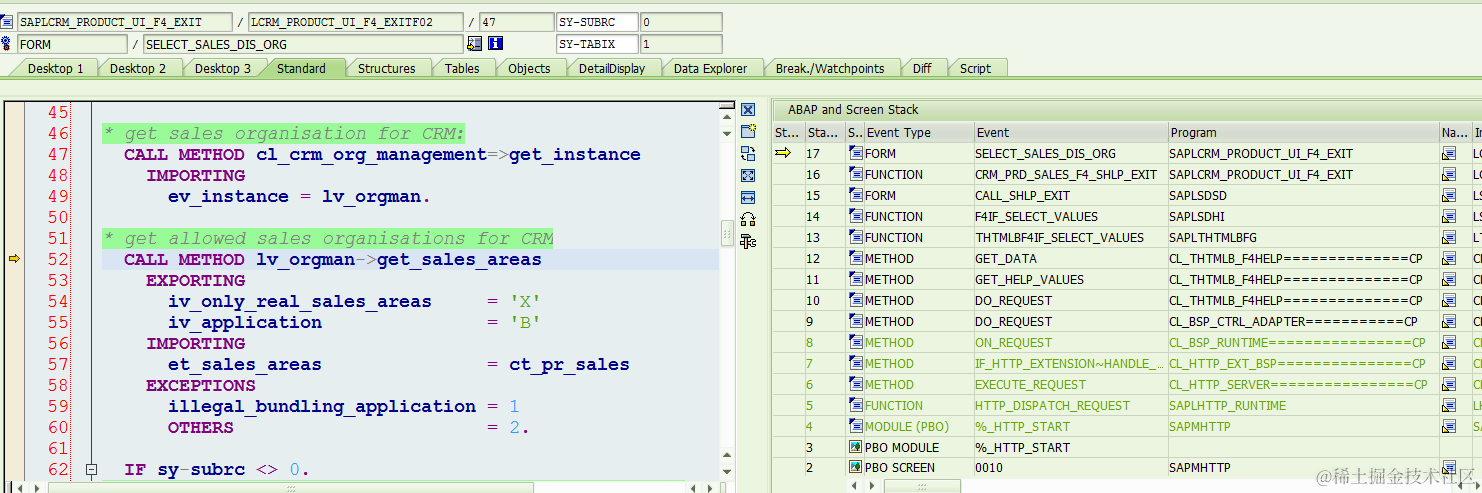This screenshot has height=493, width=1482.
Task: Switch to the Desktop 3 tab
Action: [223, 69]
